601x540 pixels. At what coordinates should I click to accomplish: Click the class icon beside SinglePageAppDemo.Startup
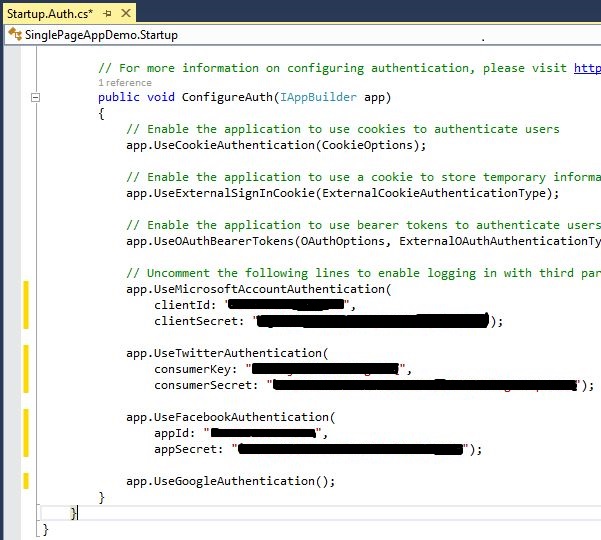(x=15, y=34)
